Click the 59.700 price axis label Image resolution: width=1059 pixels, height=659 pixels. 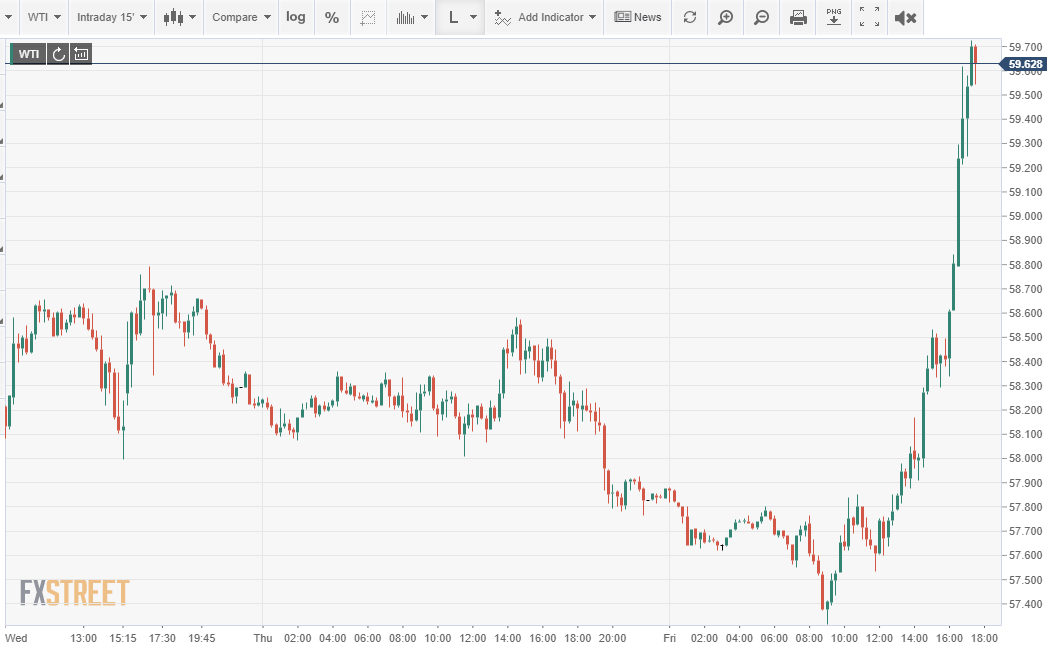pos(1025,47)
